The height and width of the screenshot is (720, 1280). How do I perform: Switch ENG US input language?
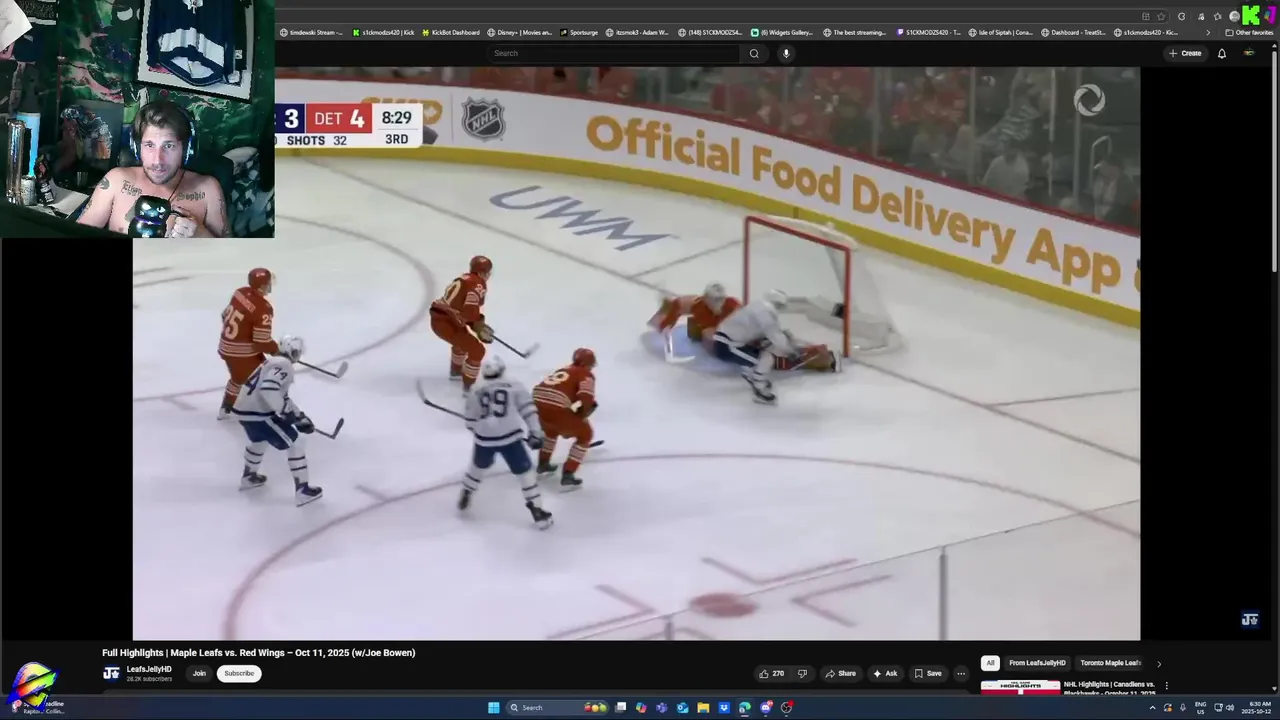pos(1200,708)
